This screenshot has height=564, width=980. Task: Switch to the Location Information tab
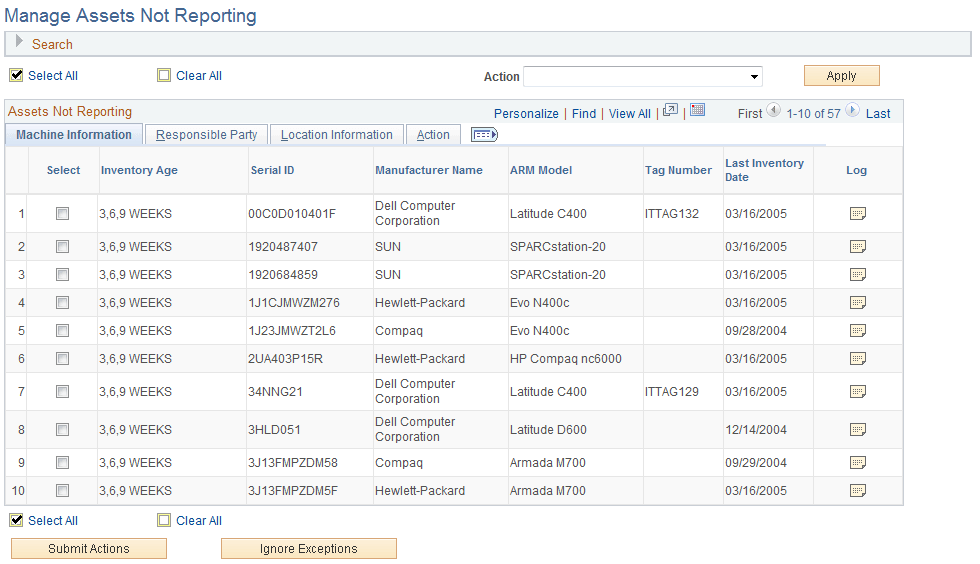coord(336,134)
